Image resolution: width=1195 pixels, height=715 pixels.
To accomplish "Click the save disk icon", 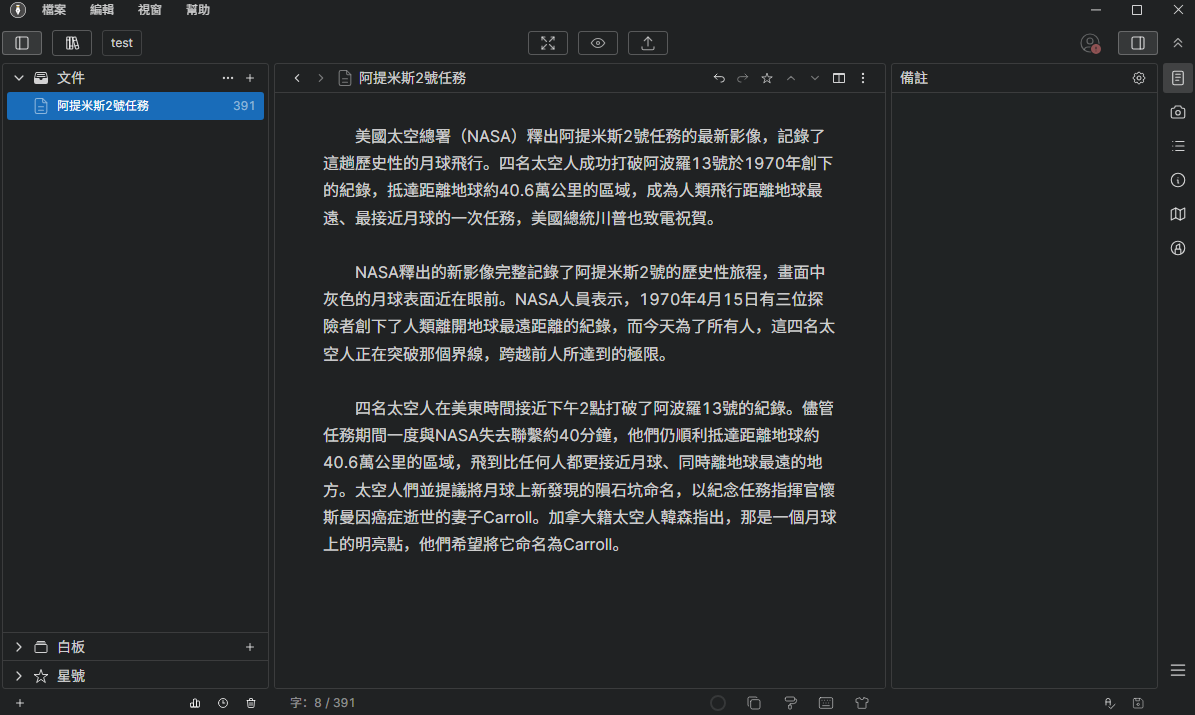I will click(1138, 703).
